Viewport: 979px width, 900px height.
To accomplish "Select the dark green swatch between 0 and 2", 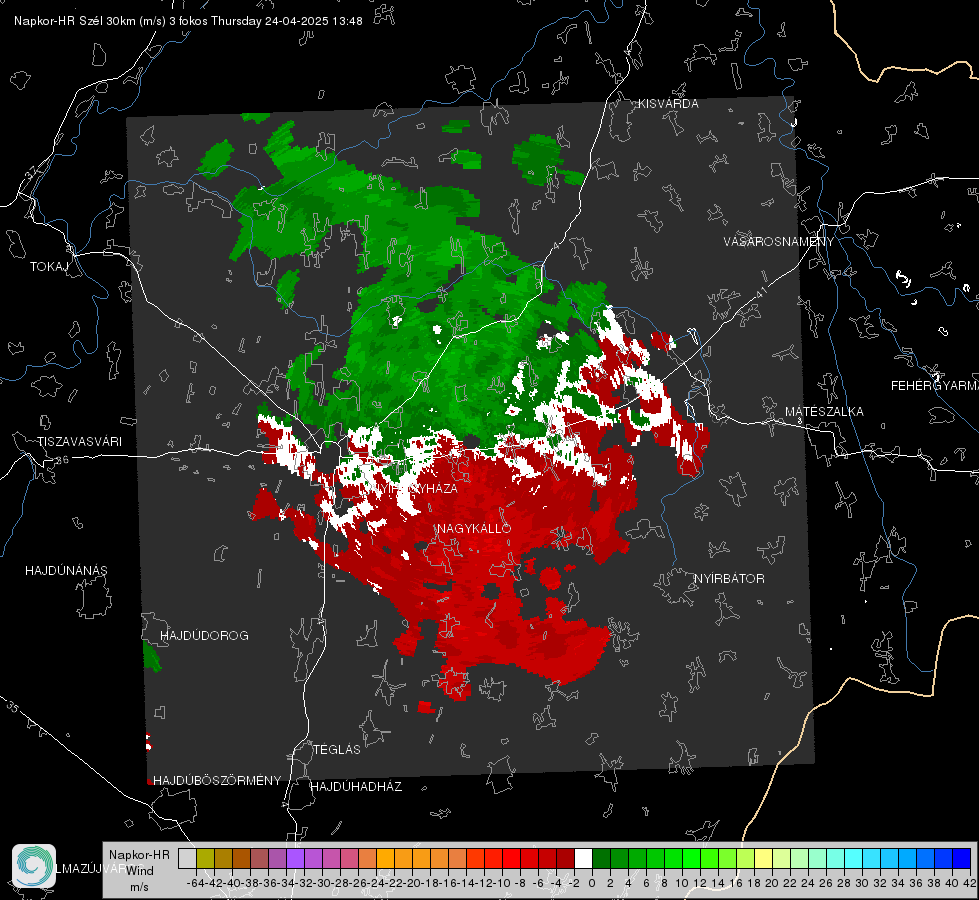I will [601, 858].
